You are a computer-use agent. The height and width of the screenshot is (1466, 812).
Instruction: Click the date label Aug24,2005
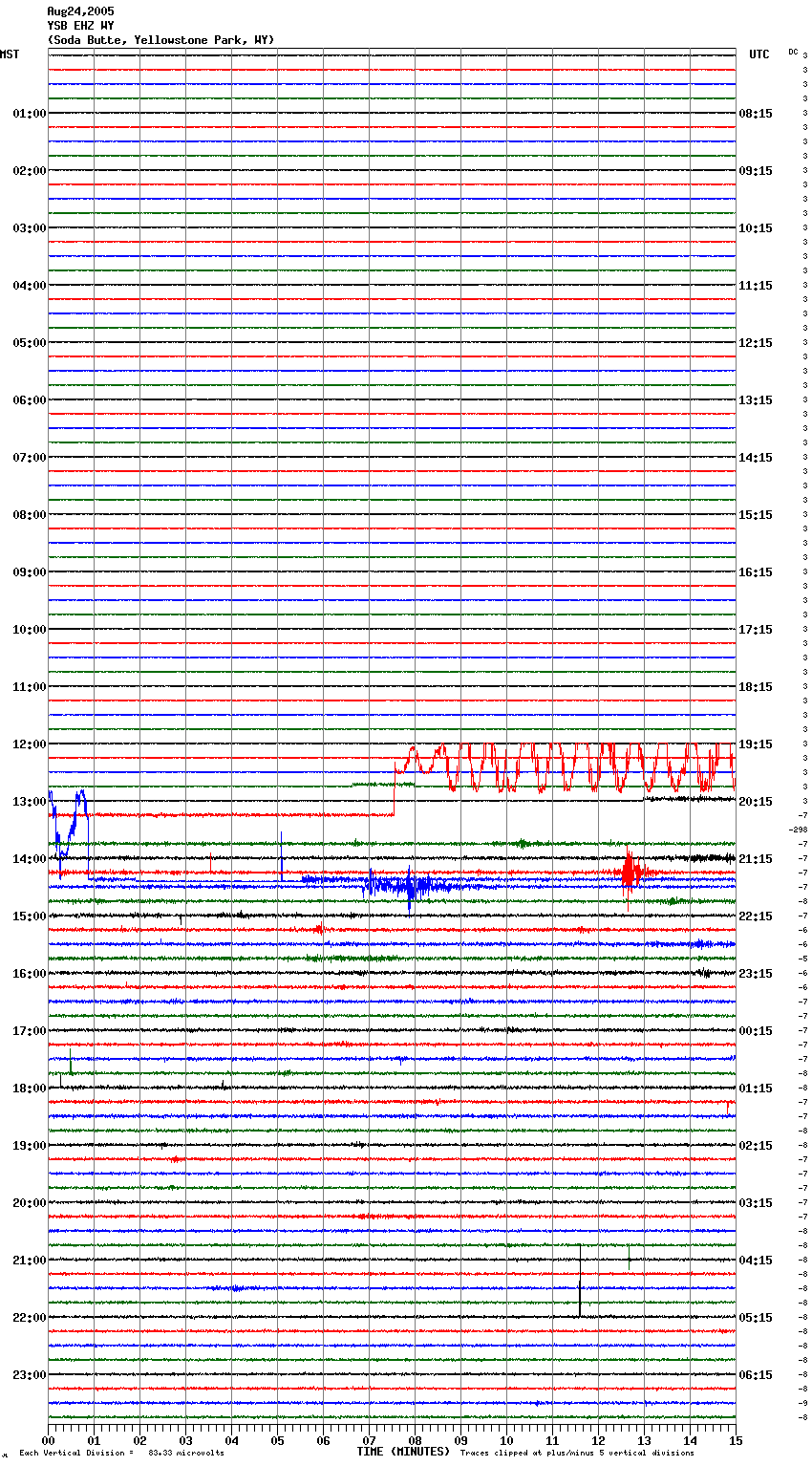click(x=80, y=11)
